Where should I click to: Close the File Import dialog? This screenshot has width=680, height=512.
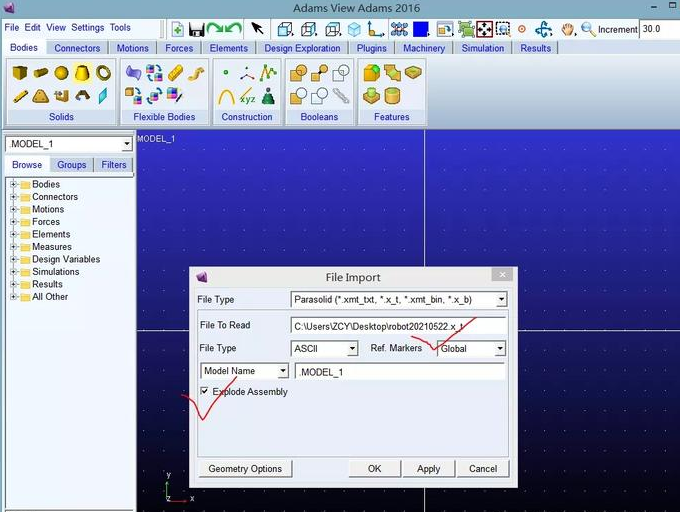[502, 274]
